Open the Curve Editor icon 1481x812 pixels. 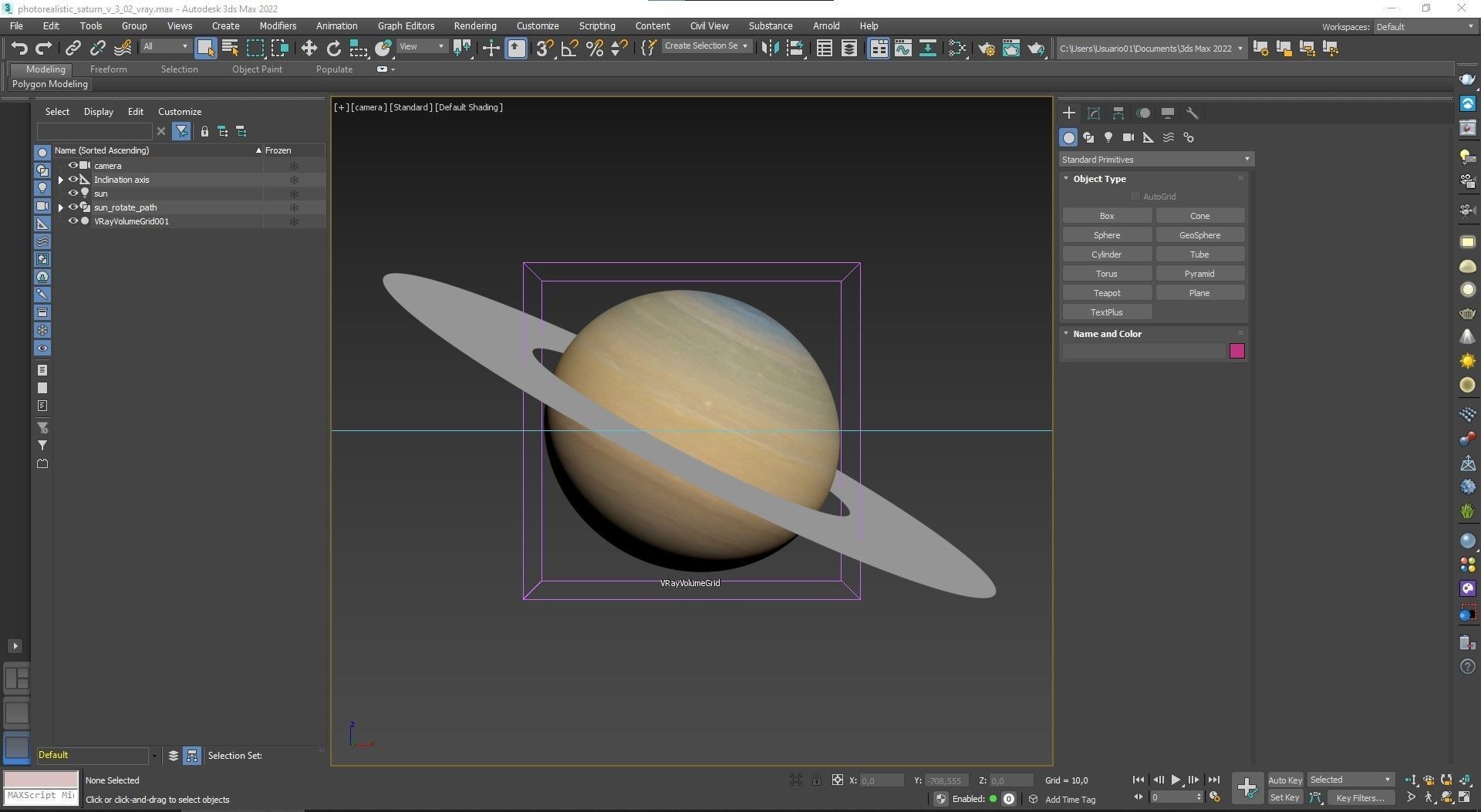[x=903, y=49]
